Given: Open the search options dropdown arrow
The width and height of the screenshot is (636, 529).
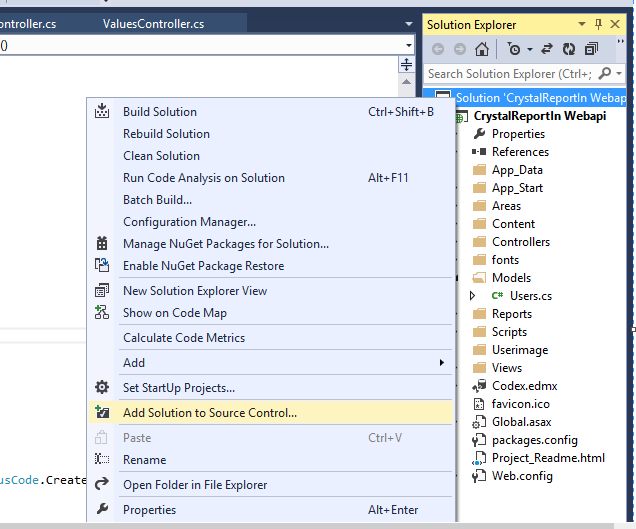Looking at the screenshot, I should click(x=619, y=73).
